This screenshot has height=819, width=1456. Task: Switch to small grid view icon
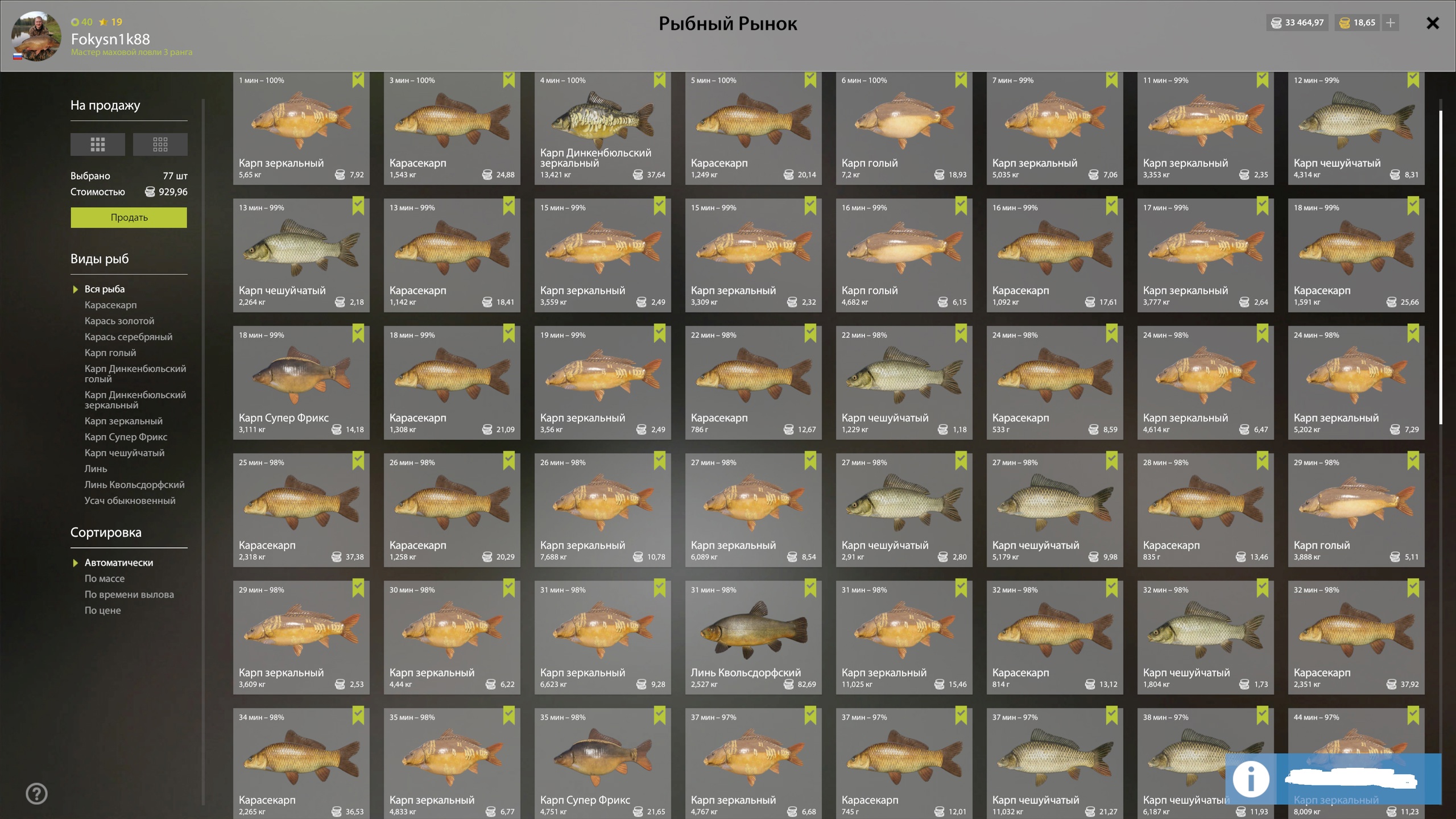click(x=160, y=144)
